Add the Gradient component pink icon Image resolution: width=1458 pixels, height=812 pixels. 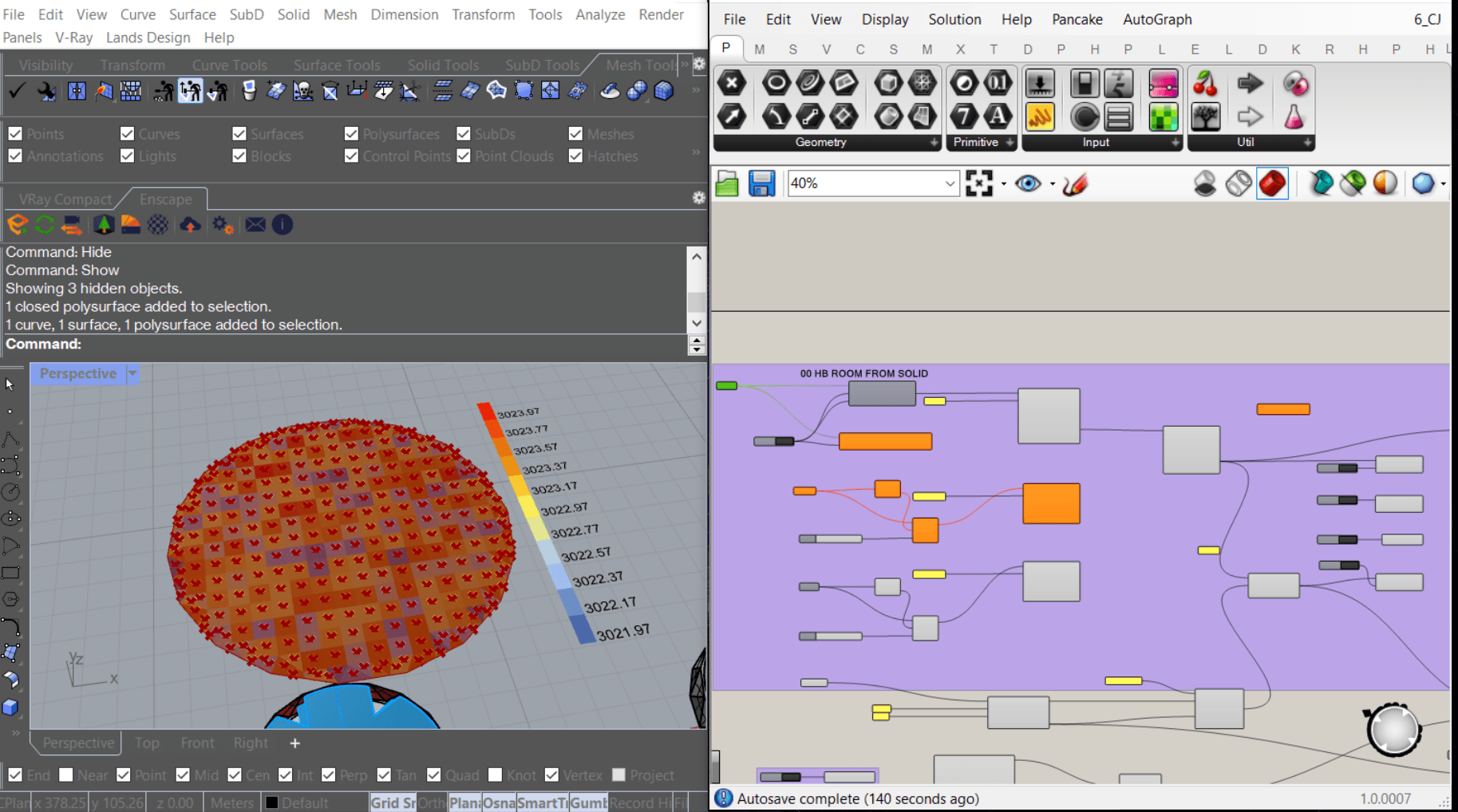(x=1163, y=83)
